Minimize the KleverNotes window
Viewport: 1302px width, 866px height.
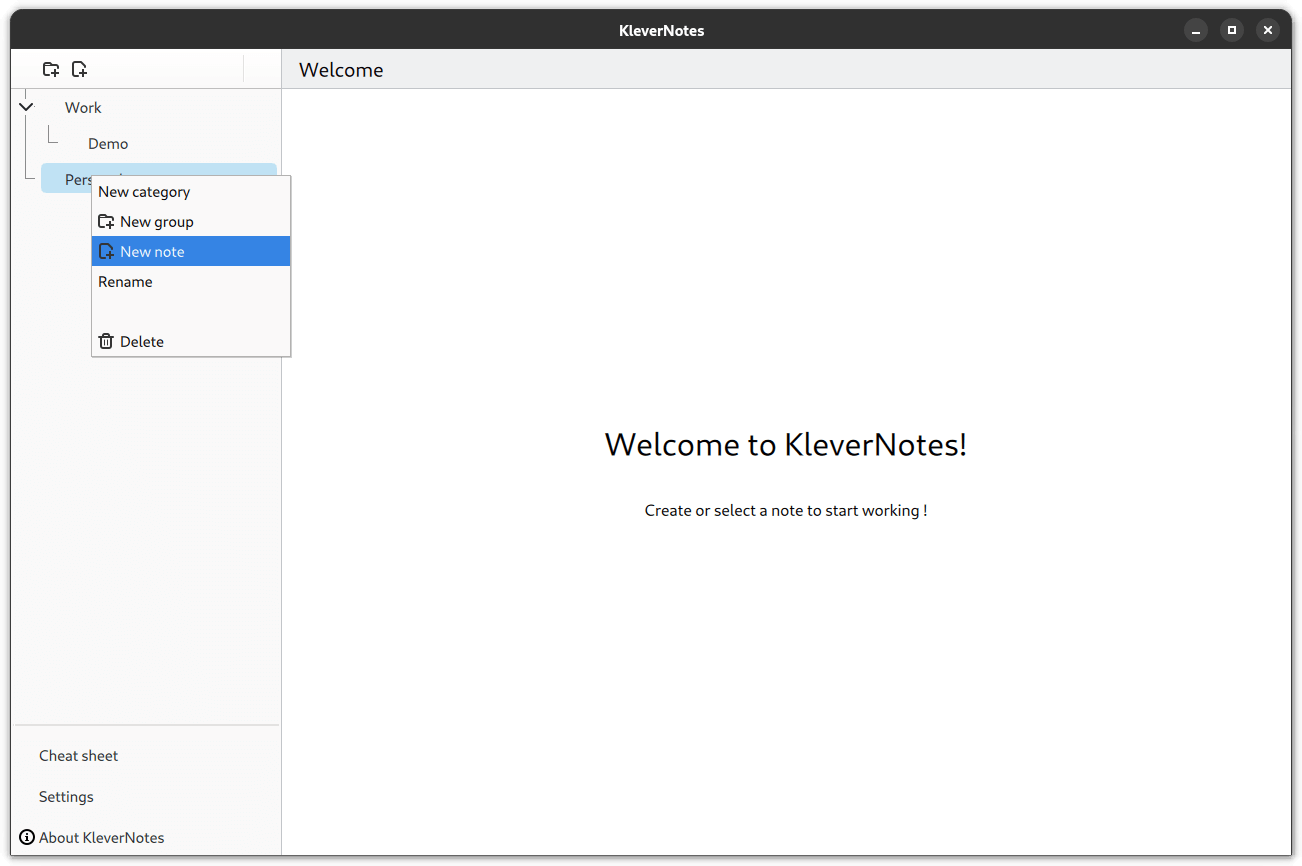pos(1196,31)
